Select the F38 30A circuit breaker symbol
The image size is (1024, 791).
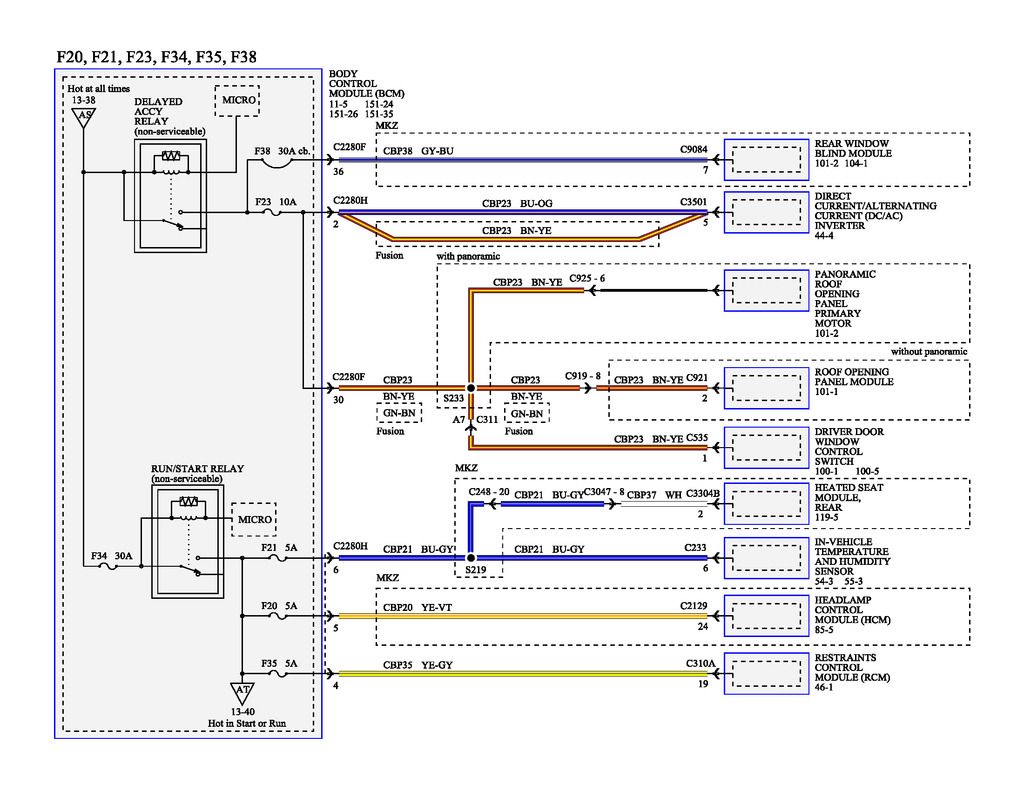coord(273,159)
